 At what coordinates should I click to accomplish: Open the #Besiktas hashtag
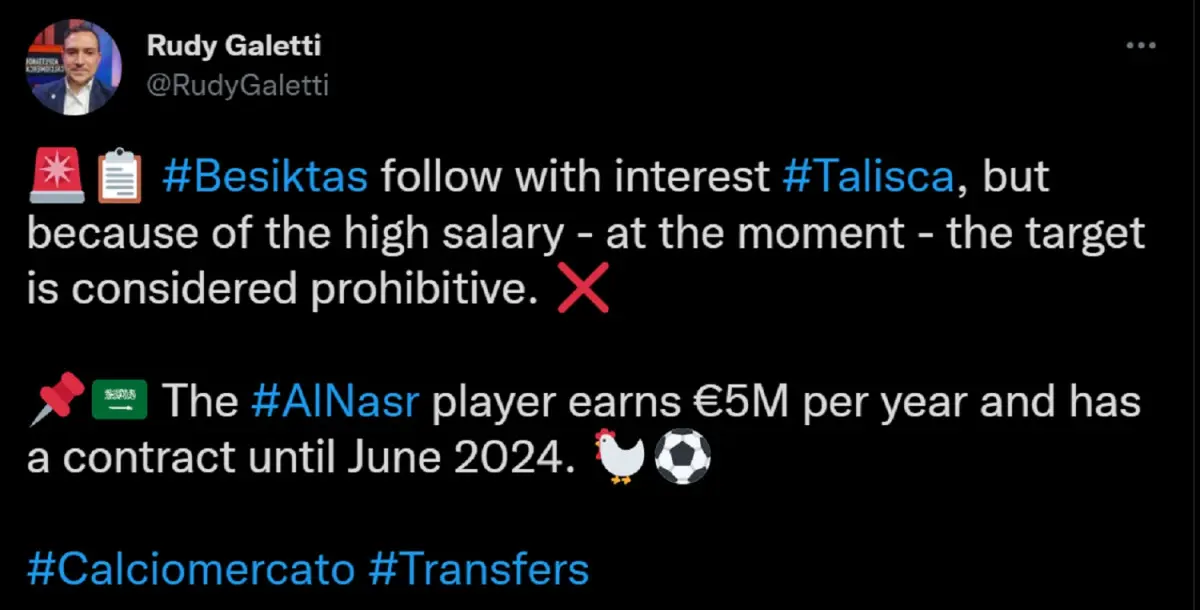[265, 179]
